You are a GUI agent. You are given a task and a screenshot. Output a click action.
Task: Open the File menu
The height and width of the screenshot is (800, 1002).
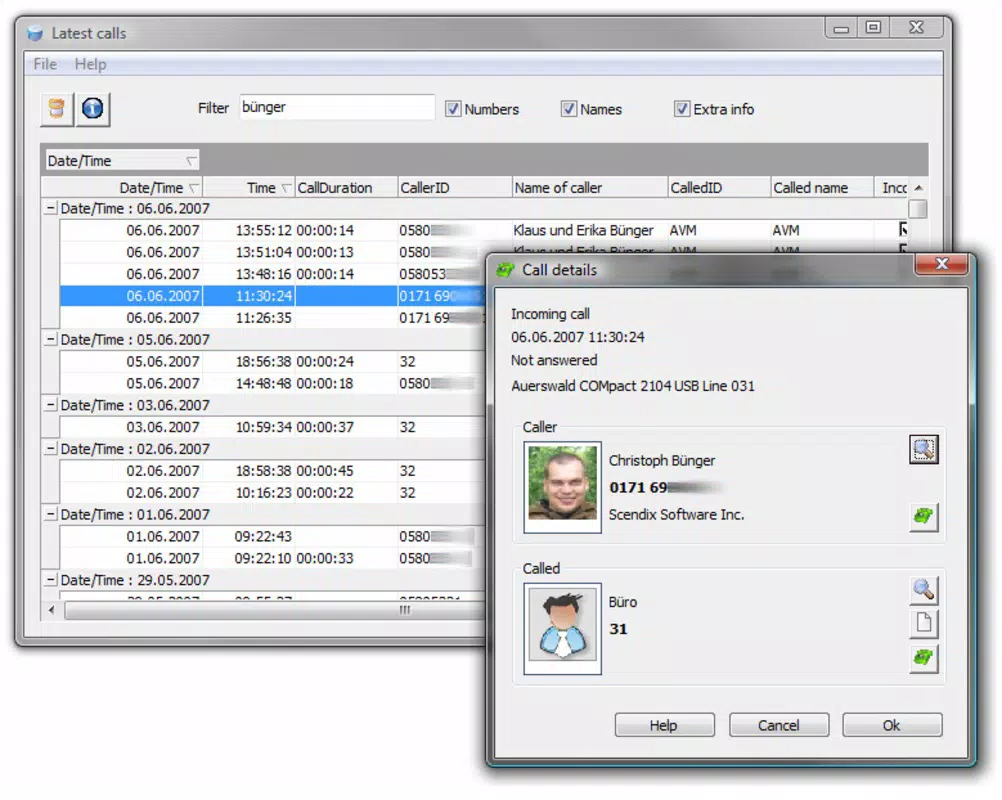click(45, 64)
